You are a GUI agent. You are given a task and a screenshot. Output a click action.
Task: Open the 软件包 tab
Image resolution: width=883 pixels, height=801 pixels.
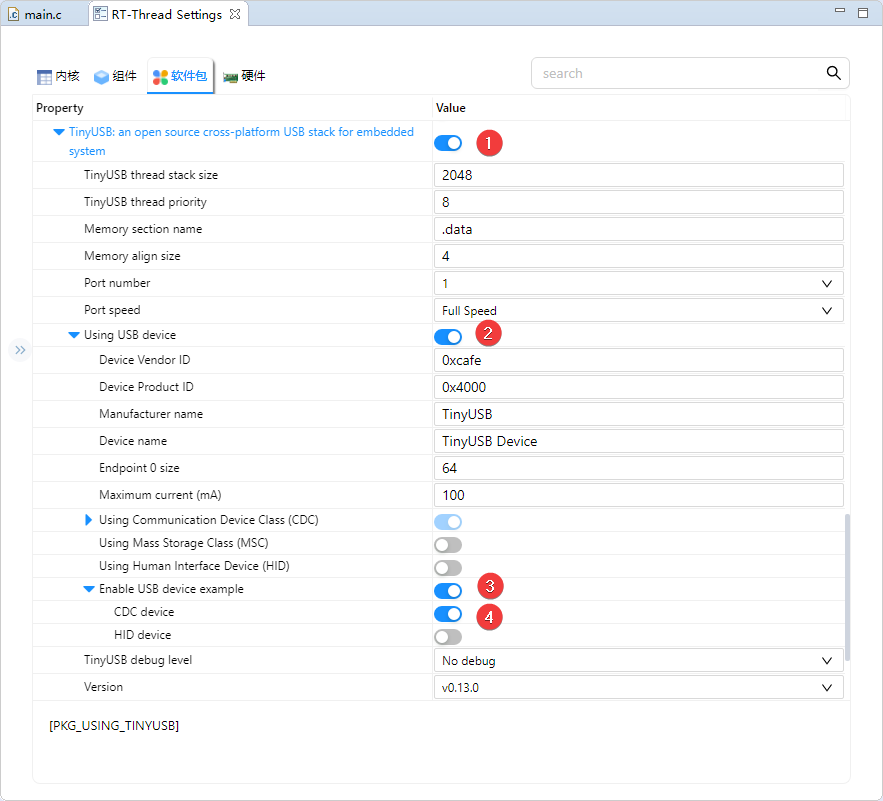[x=180, y=76]
